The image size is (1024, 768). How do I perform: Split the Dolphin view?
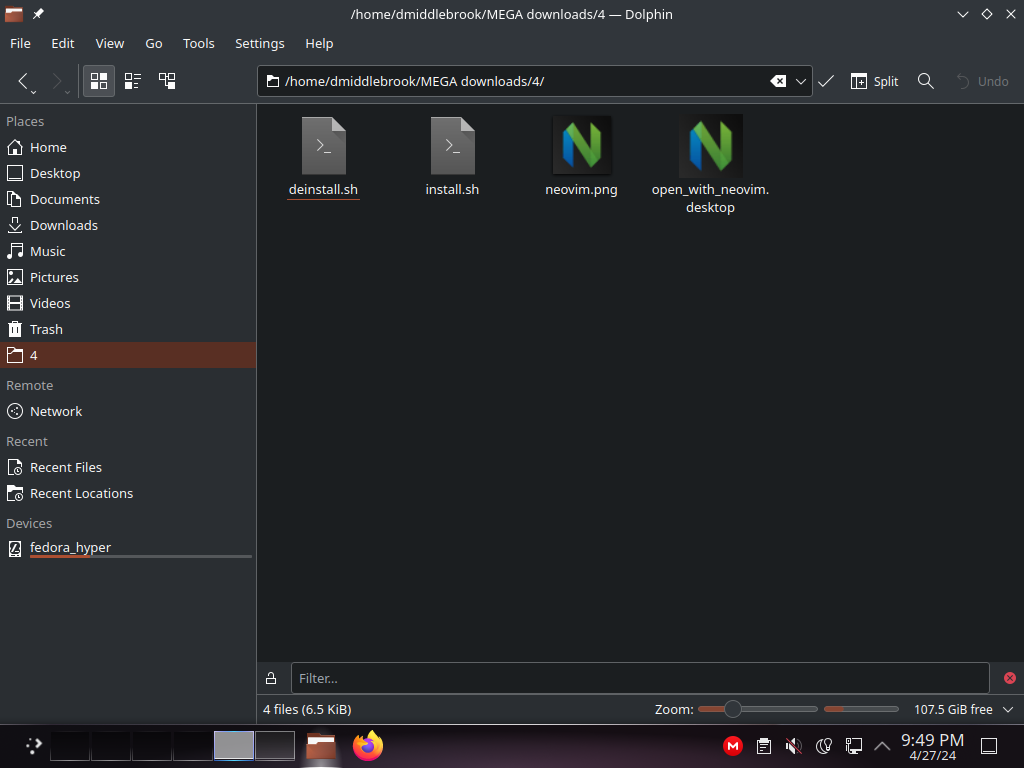(874, 81)
